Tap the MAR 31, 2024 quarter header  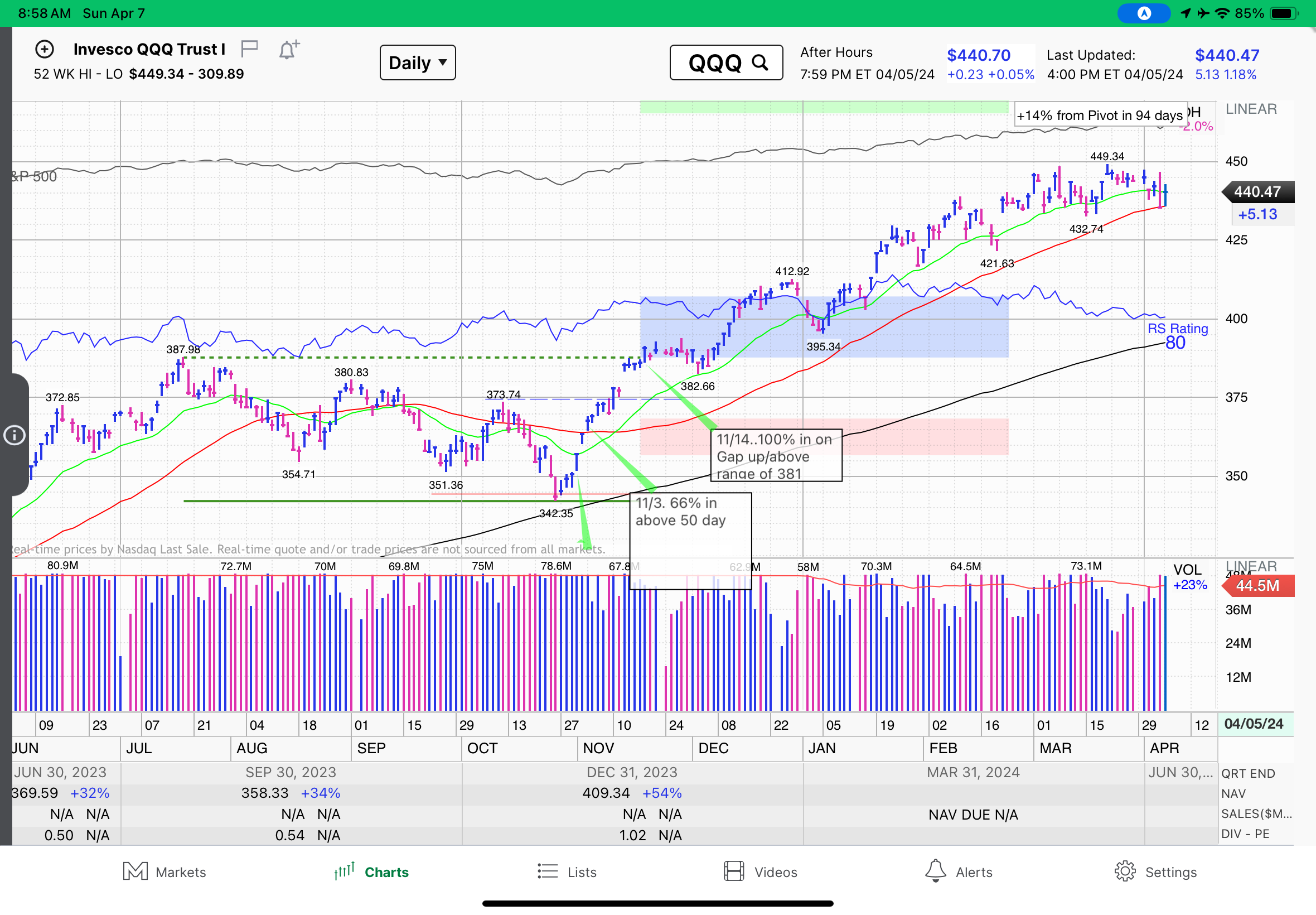click(974, 772)
